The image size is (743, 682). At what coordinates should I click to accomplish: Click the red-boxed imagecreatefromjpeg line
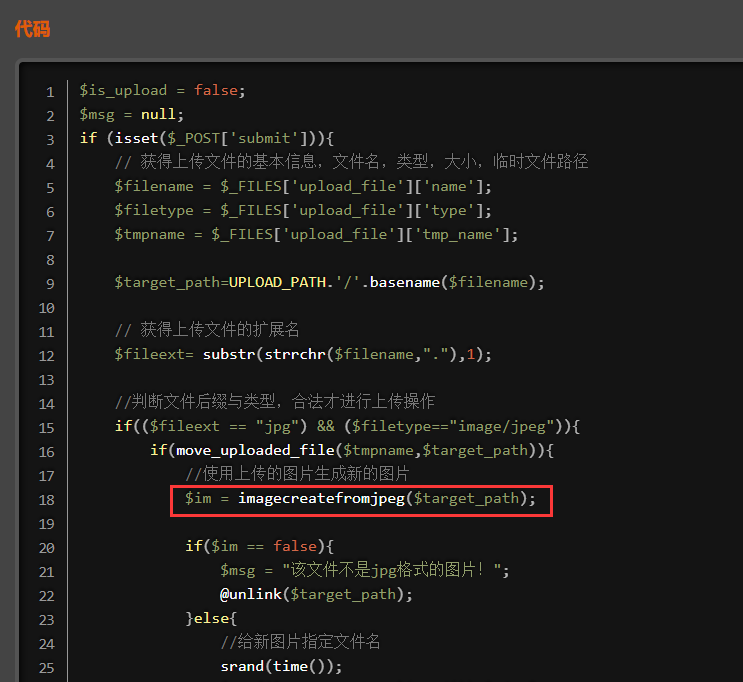[360, 498]
